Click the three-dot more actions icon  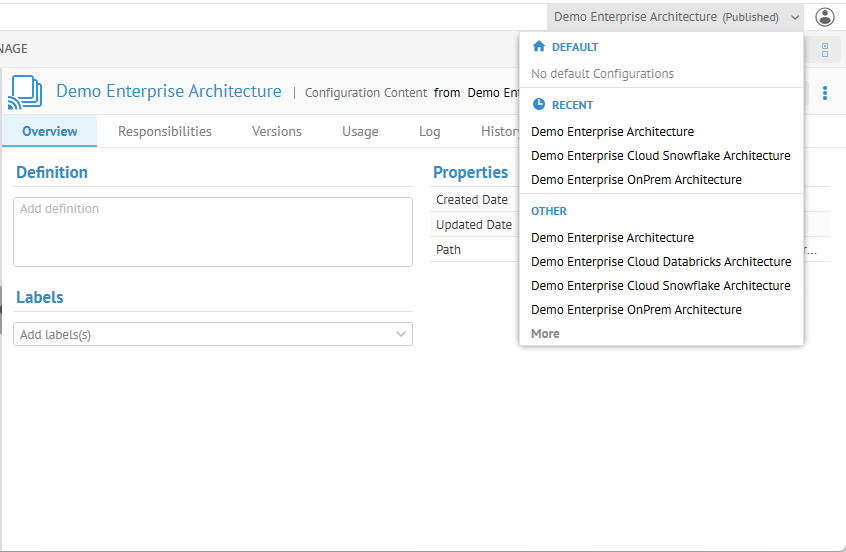825,93
